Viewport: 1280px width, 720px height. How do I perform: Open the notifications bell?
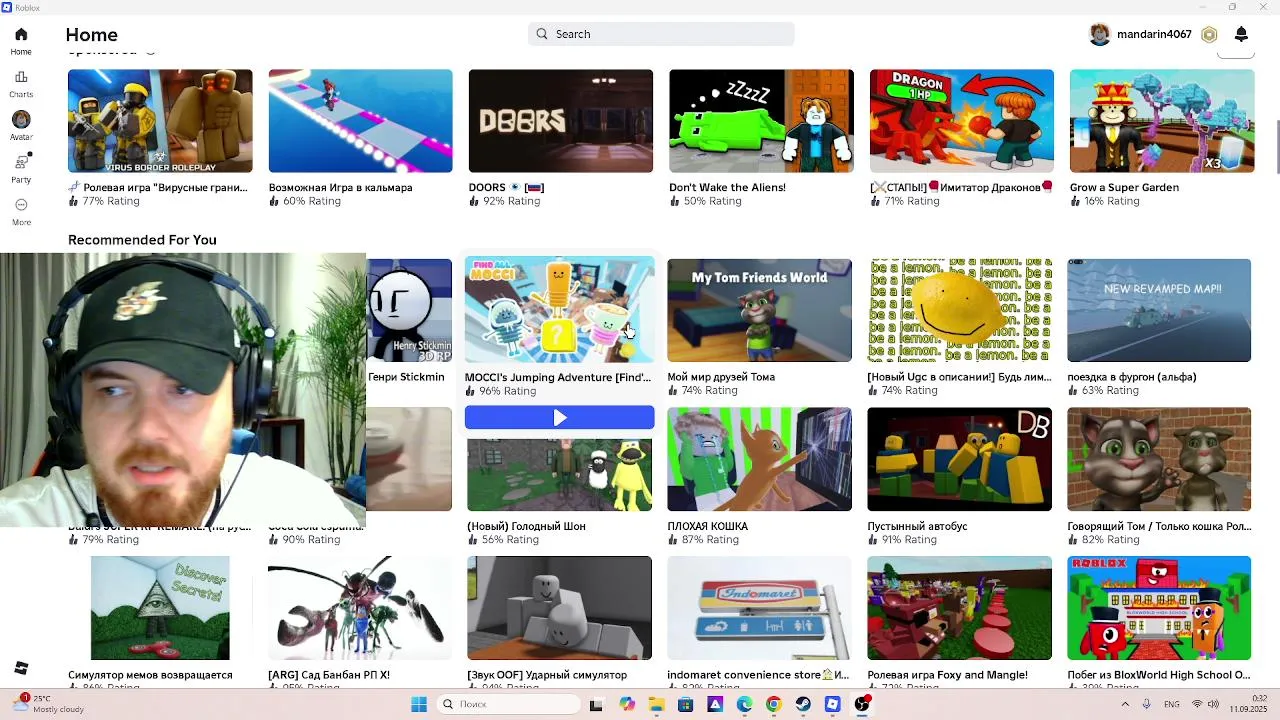(1241, 34)
